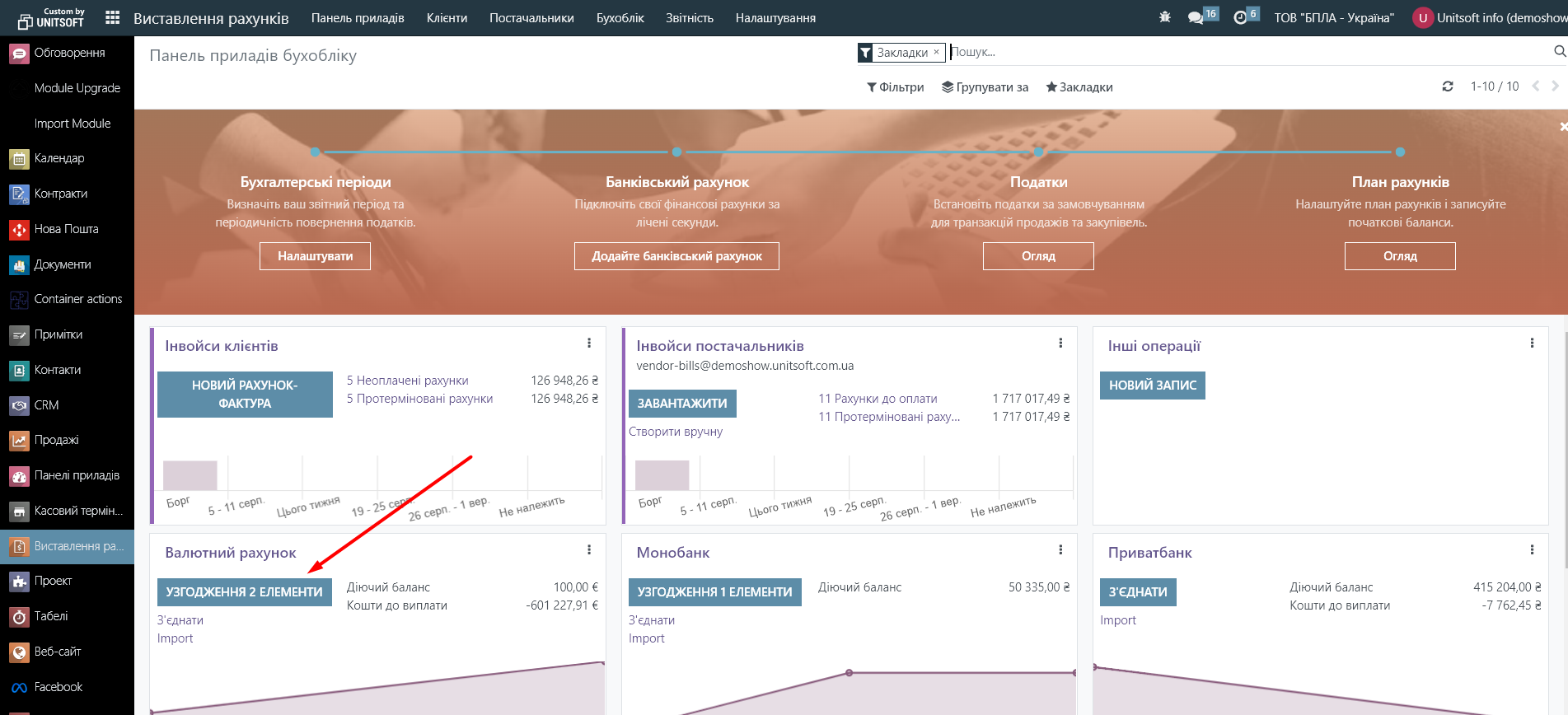Open the Звітність top menu
This screenshot has height=715, width=1568.
pyautogui.click(x=689, y=18)
